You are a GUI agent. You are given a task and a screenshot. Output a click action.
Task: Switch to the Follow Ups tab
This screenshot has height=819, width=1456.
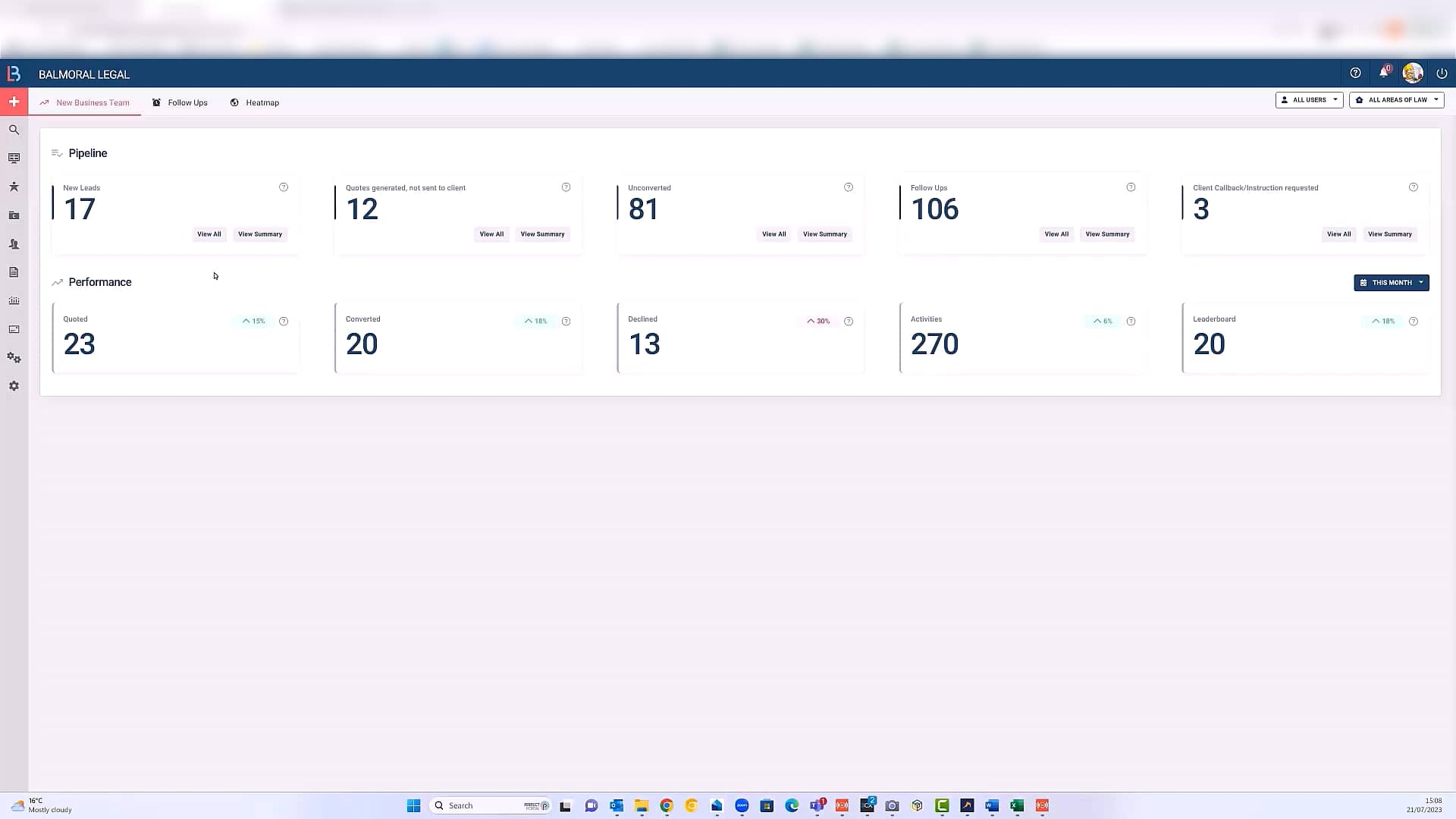tap(187, 102)
